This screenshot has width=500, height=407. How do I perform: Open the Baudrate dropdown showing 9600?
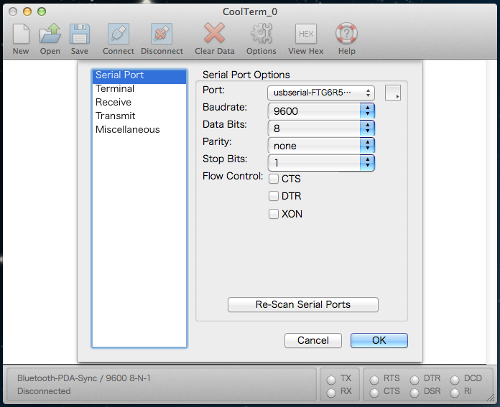coord(321,111)
